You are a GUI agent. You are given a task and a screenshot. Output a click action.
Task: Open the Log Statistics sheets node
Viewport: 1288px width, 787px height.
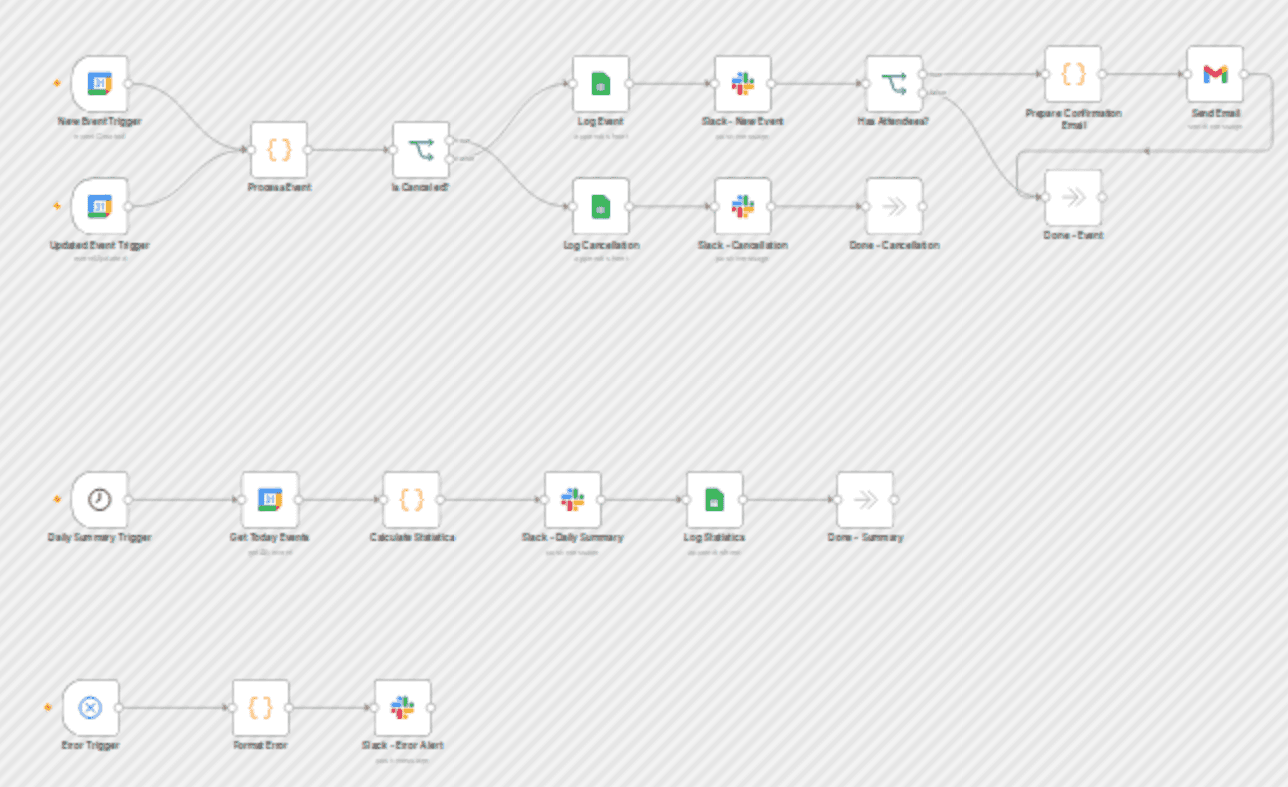coord(714,499)
